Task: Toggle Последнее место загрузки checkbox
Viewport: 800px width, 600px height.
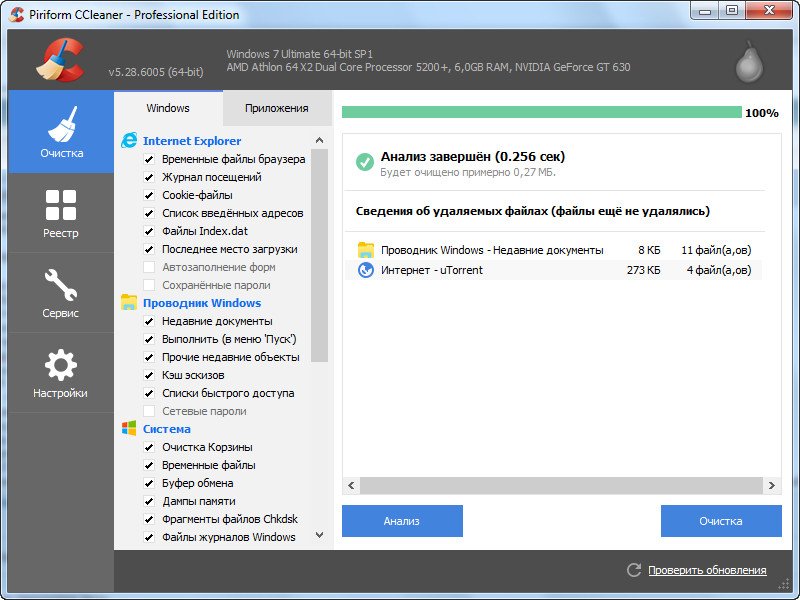Action: [x=149, y=249]
